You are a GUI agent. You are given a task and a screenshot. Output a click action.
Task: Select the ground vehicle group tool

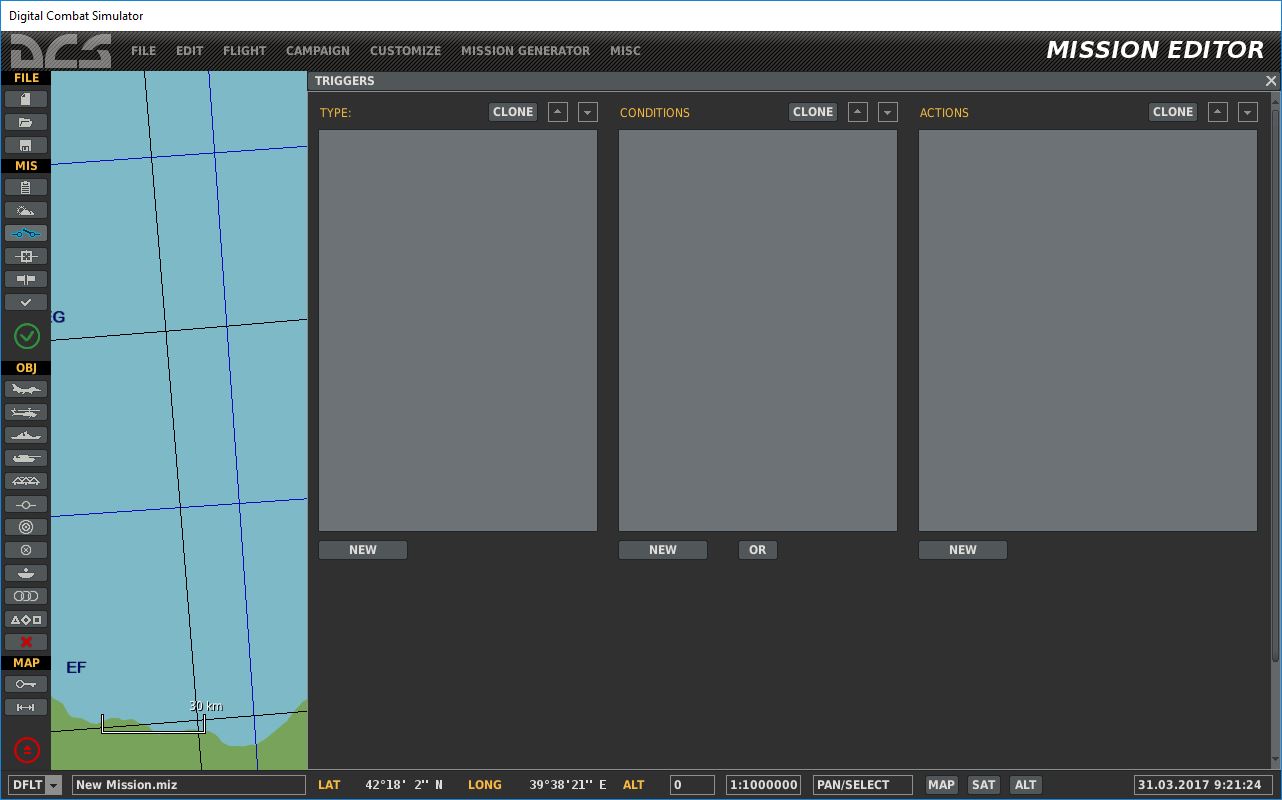[x=26, y=457]
